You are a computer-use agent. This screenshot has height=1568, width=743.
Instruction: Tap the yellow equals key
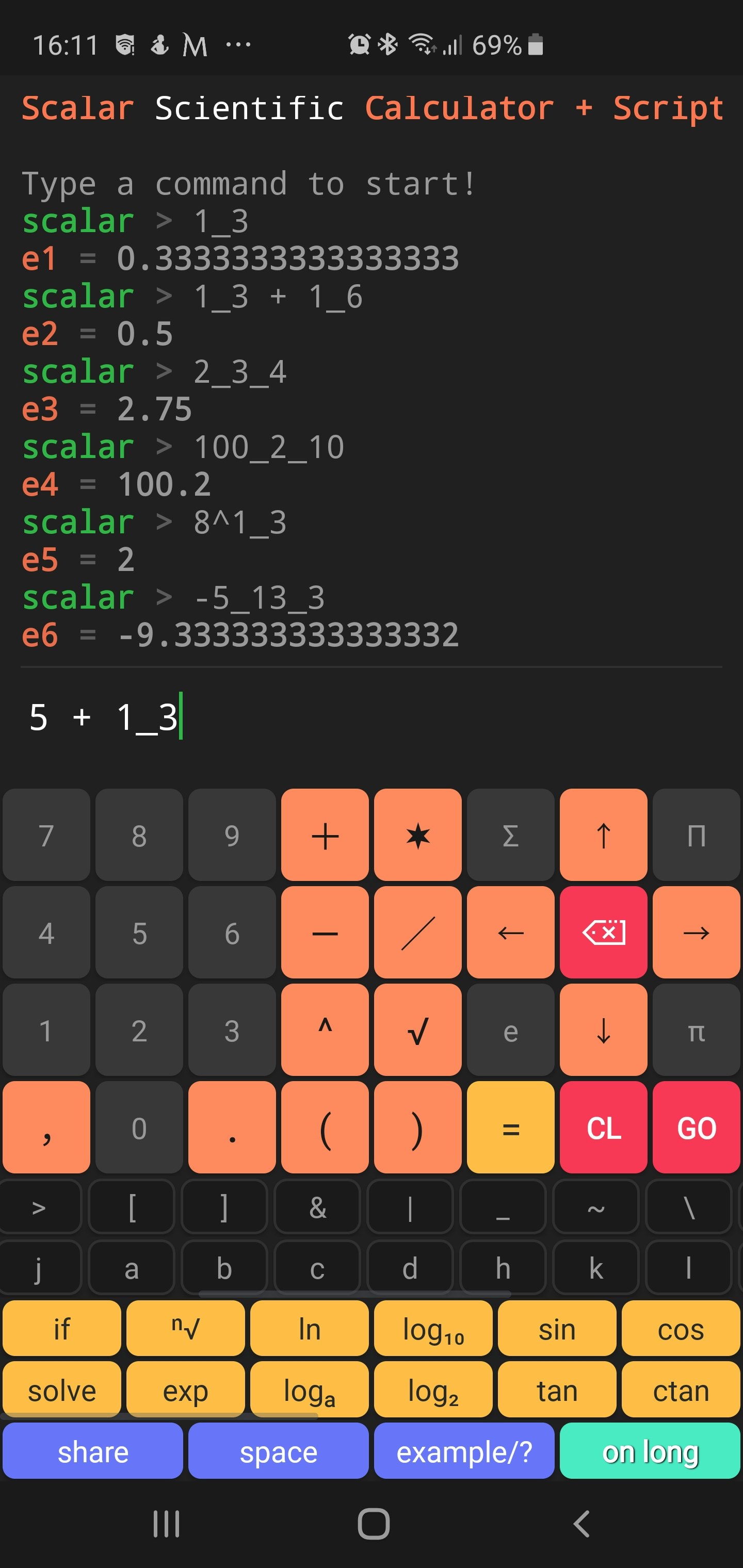pos(510,1126)
